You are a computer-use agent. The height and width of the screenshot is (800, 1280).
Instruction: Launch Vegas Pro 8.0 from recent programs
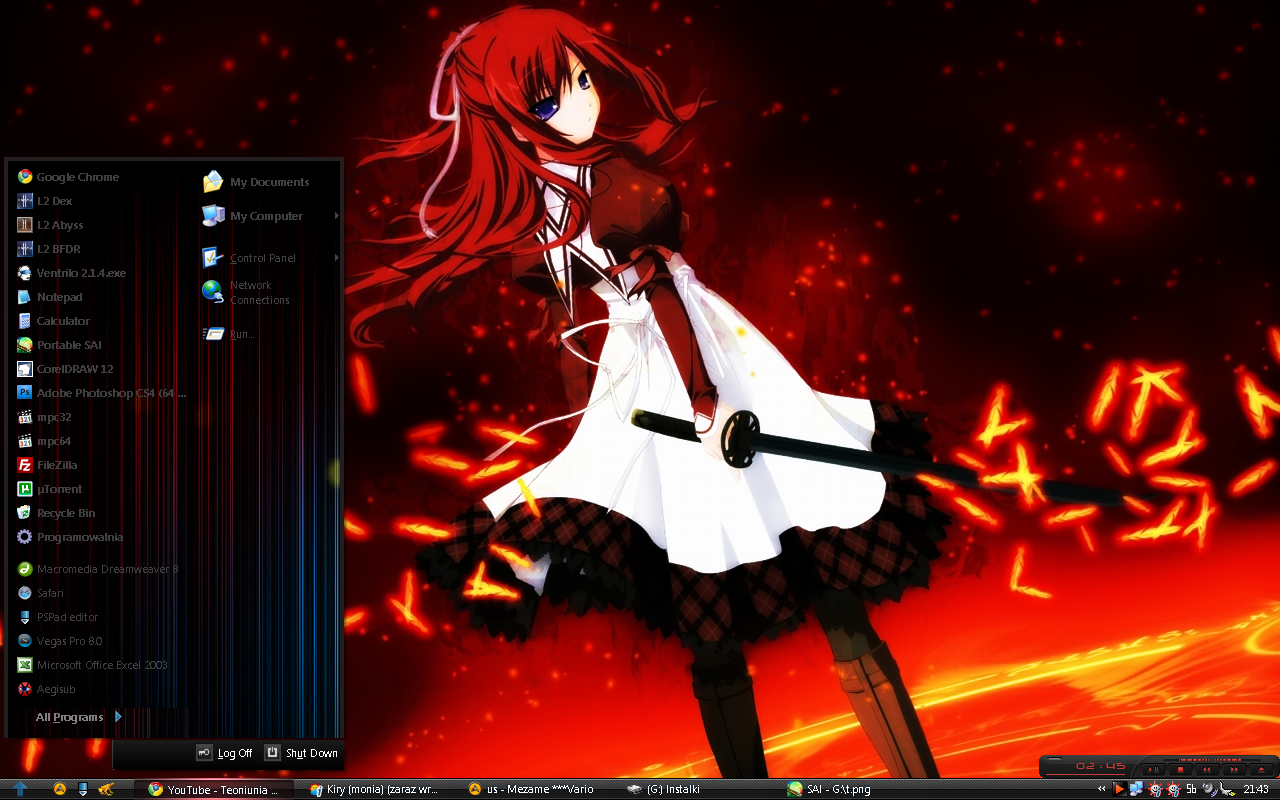[x=69, y=641]
